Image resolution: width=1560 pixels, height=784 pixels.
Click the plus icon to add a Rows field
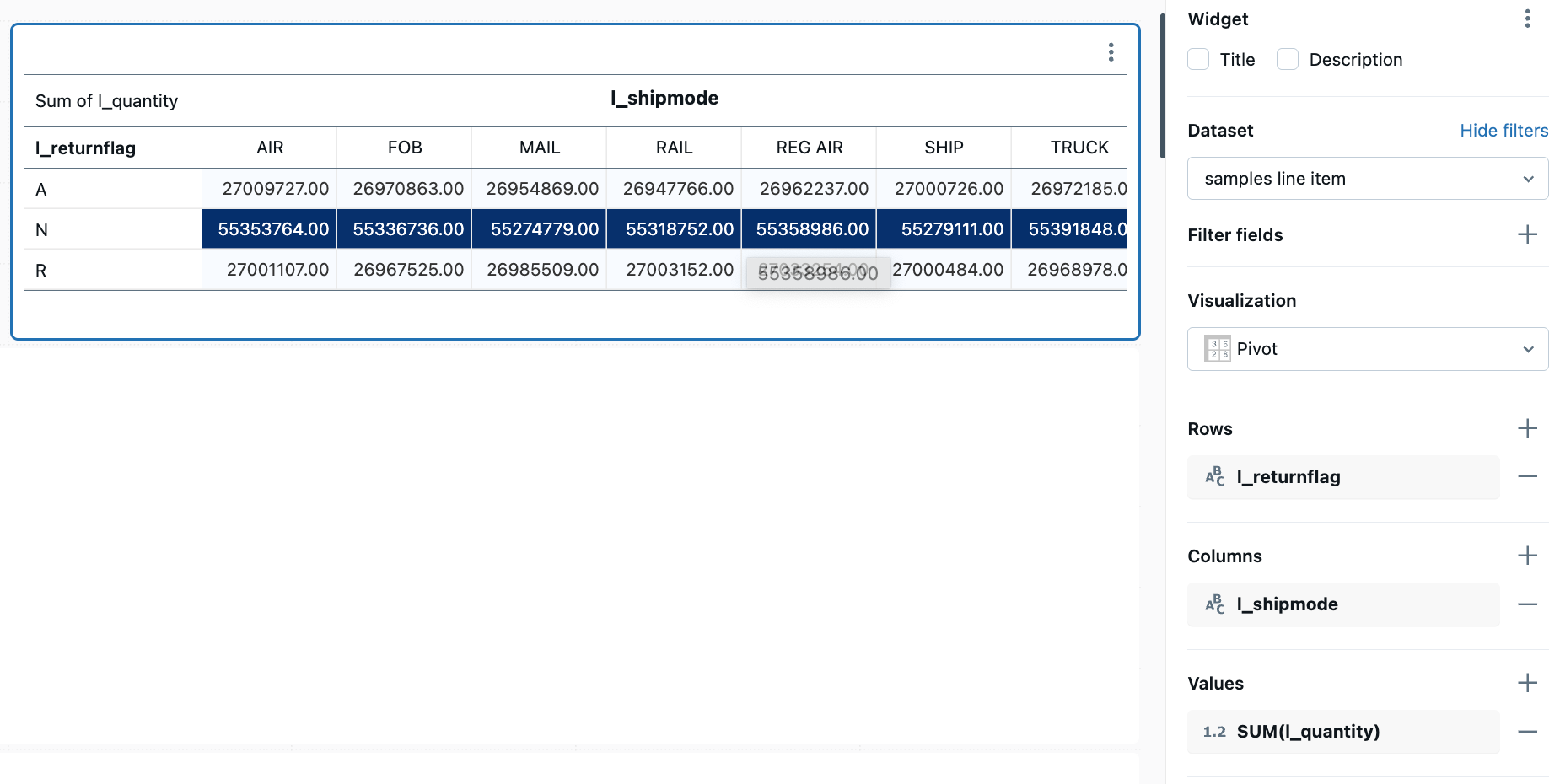coord(1527,428)
